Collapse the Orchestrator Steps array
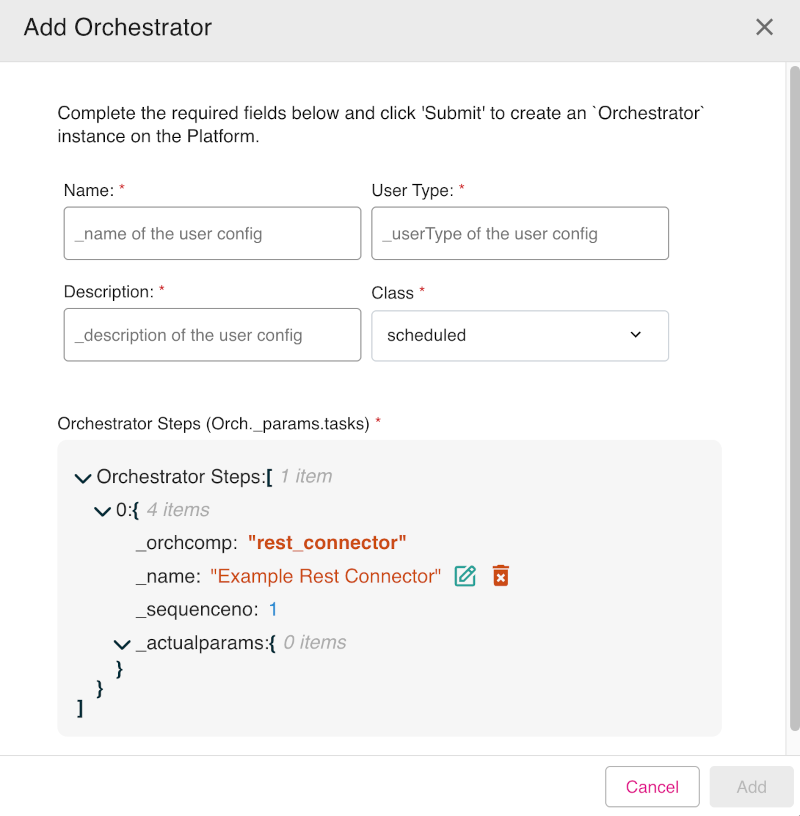Viewport: 800px width, 816px height. click(83, 478)
